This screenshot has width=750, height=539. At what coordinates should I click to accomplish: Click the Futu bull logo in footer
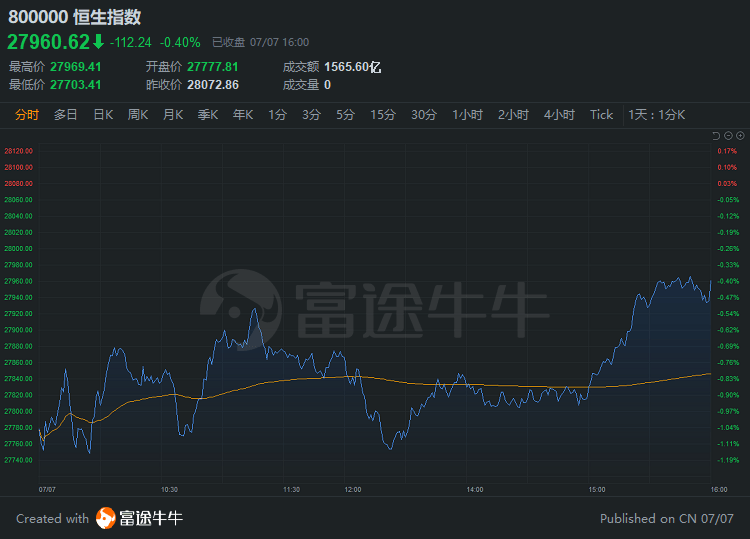tap(106, 518)
